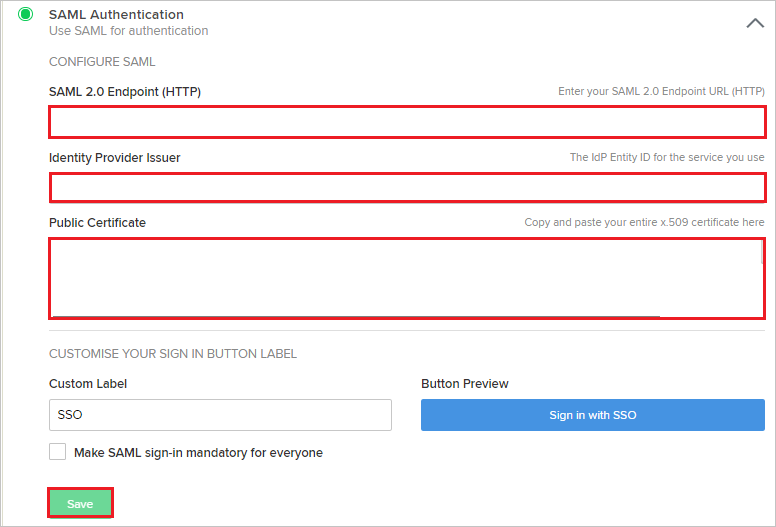Viewport: 776px width, 527px height.
Task: Click the 'Custom Label' field label
Action: tap(88, 383)
